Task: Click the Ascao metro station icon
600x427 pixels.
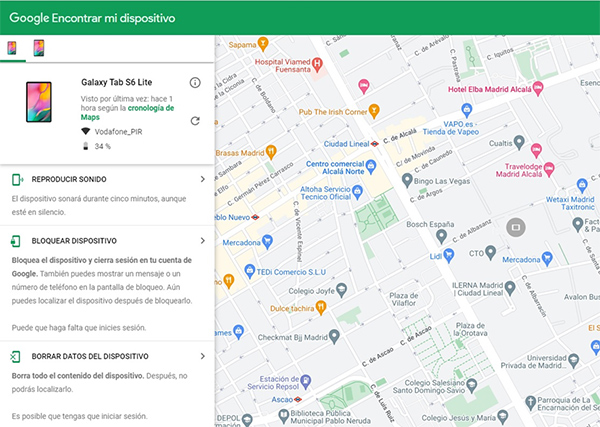Action: point(298,399)
